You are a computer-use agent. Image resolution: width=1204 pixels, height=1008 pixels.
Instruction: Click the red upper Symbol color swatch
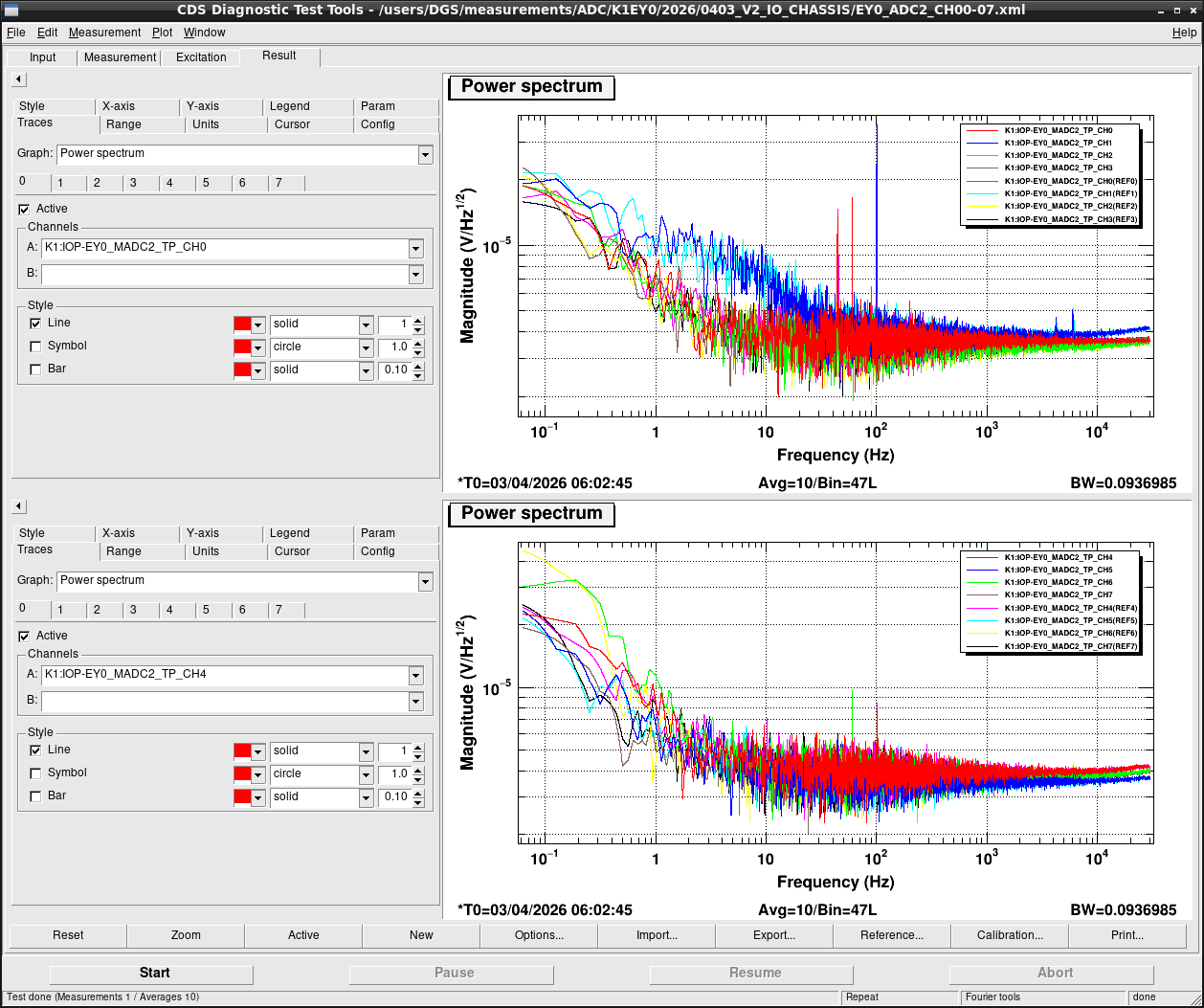click(x=242, y=347)
